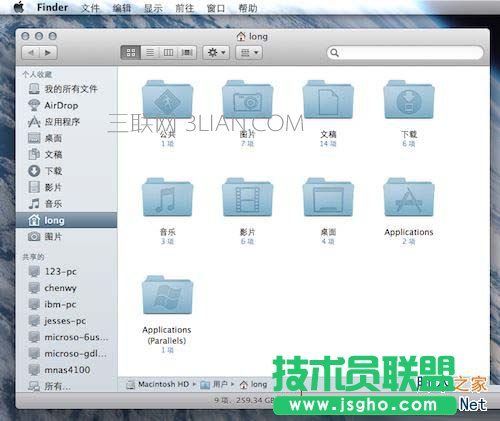The height and width of the screenshot is (421, 500).
Task: Select 我的所有文件 in the sidebar
Action: (67, 89)
